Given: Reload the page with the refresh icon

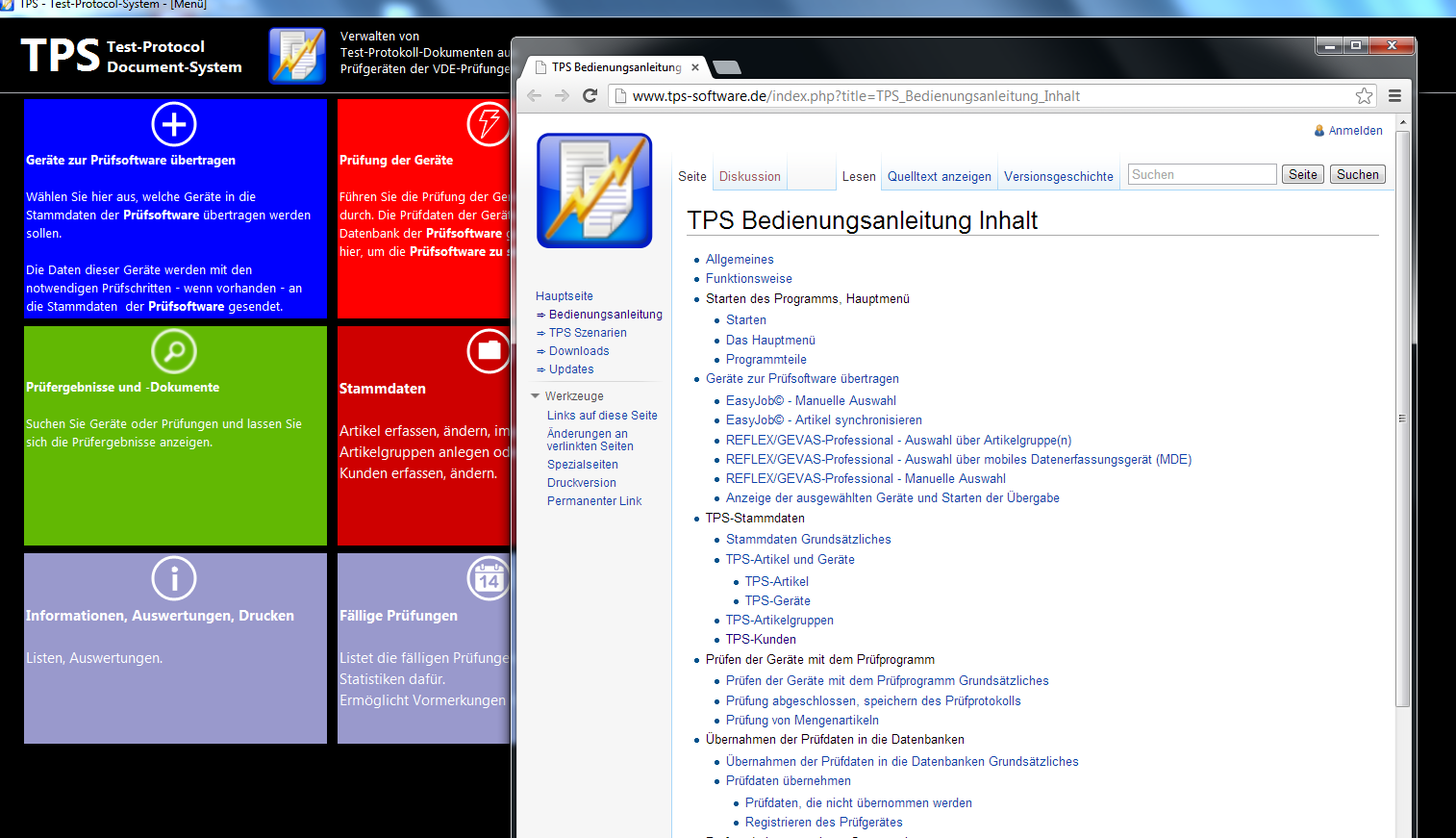Looking at the screenshot, I should [590, 96].
